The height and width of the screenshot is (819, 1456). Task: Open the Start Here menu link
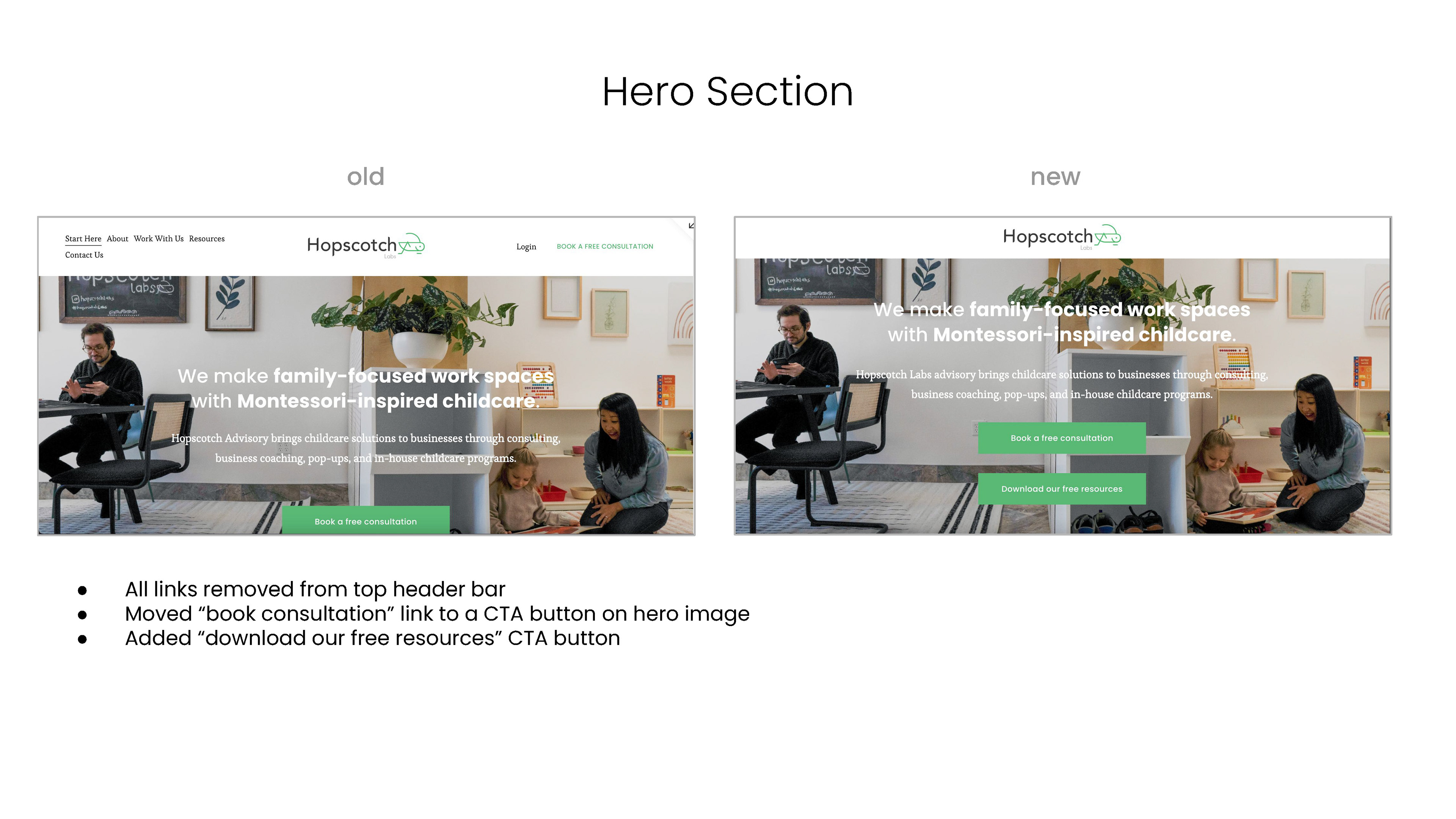coord(83,239)
